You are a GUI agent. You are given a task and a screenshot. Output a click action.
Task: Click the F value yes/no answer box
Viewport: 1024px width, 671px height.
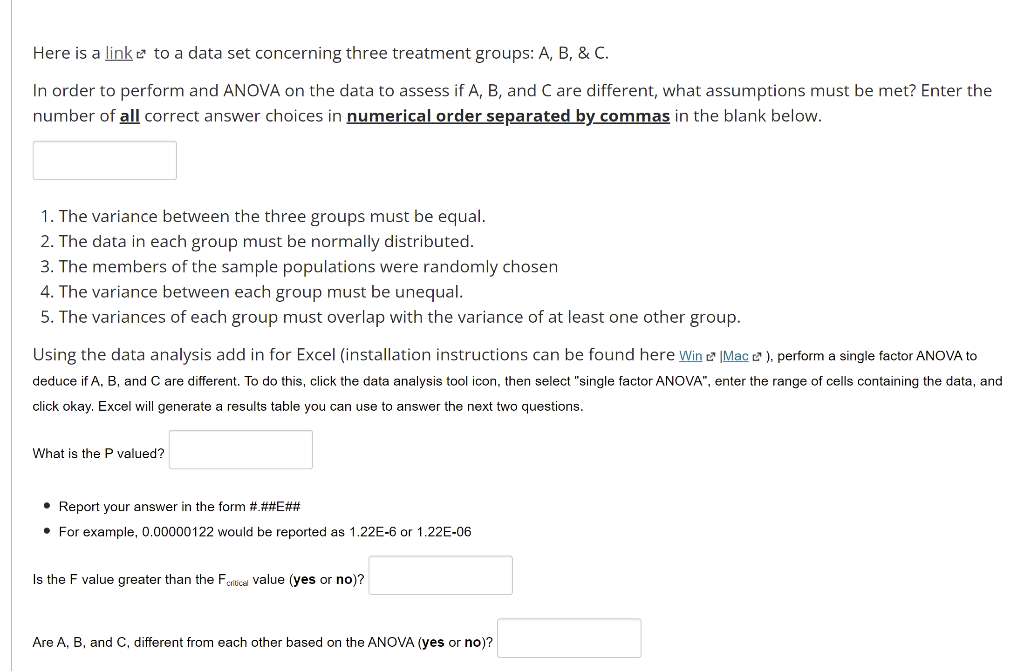[440, 574]
